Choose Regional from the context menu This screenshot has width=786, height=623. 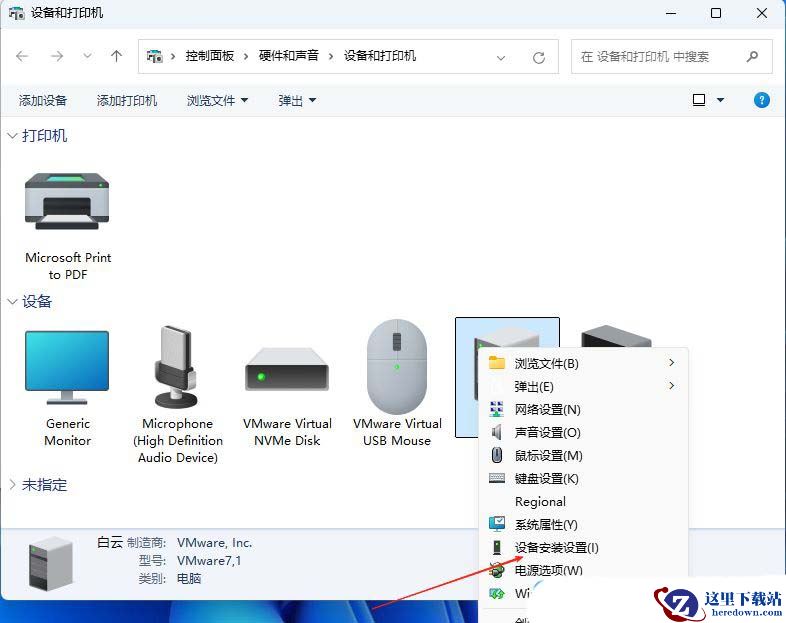click(x=583, y=502)
